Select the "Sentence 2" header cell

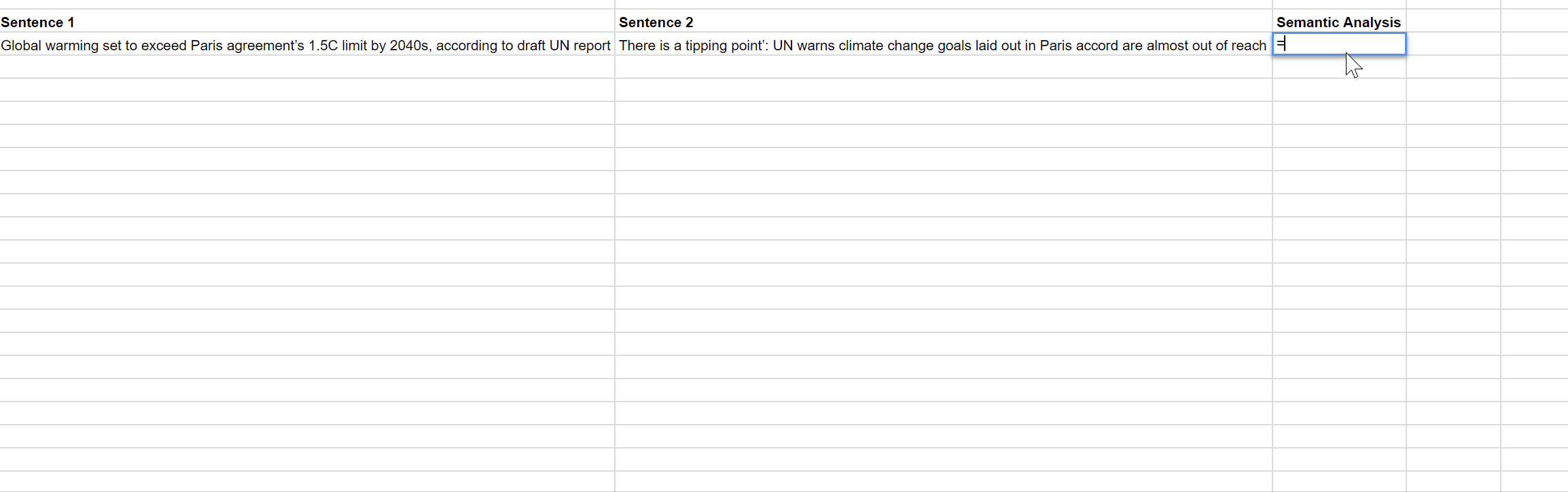click(x=943, y=22)
